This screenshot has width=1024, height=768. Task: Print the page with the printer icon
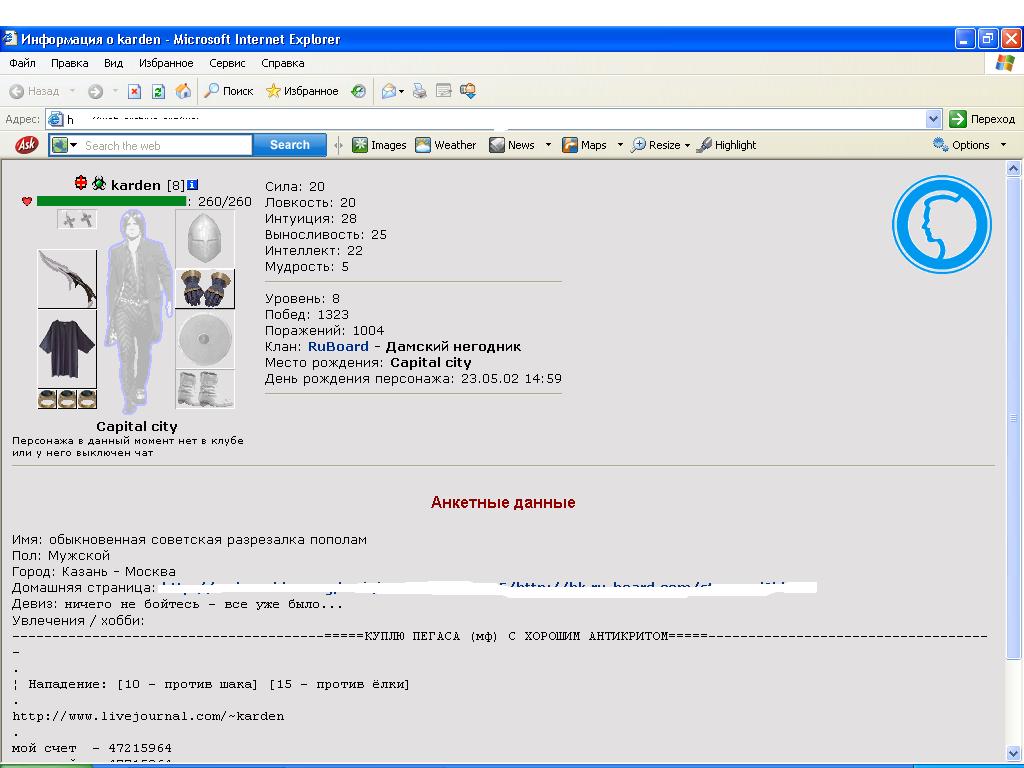(x=419, y=91)
